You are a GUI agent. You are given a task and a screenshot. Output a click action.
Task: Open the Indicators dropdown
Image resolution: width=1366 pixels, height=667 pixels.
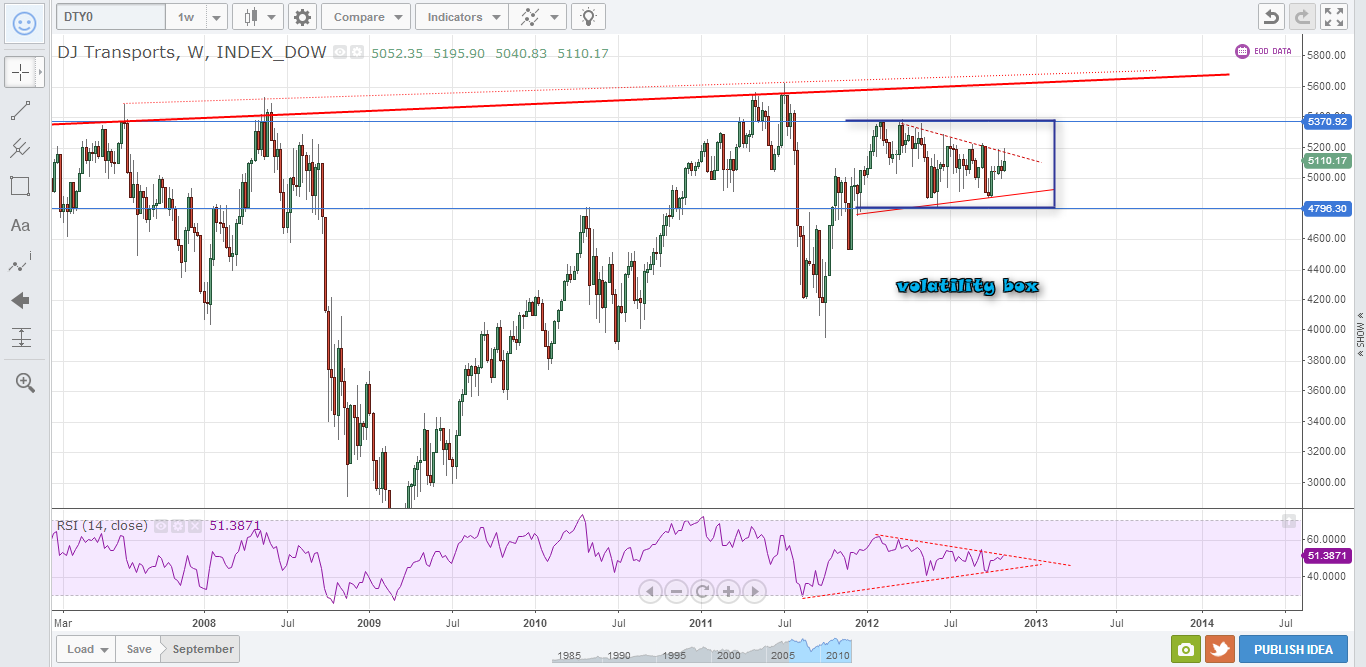(x=462, y=17)
